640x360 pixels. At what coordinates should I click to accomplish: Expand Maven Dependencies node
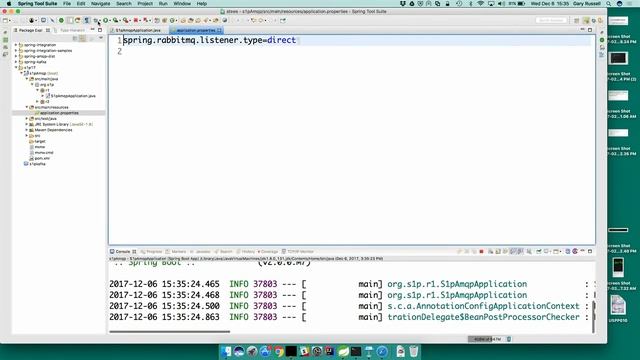click(27, 130)
